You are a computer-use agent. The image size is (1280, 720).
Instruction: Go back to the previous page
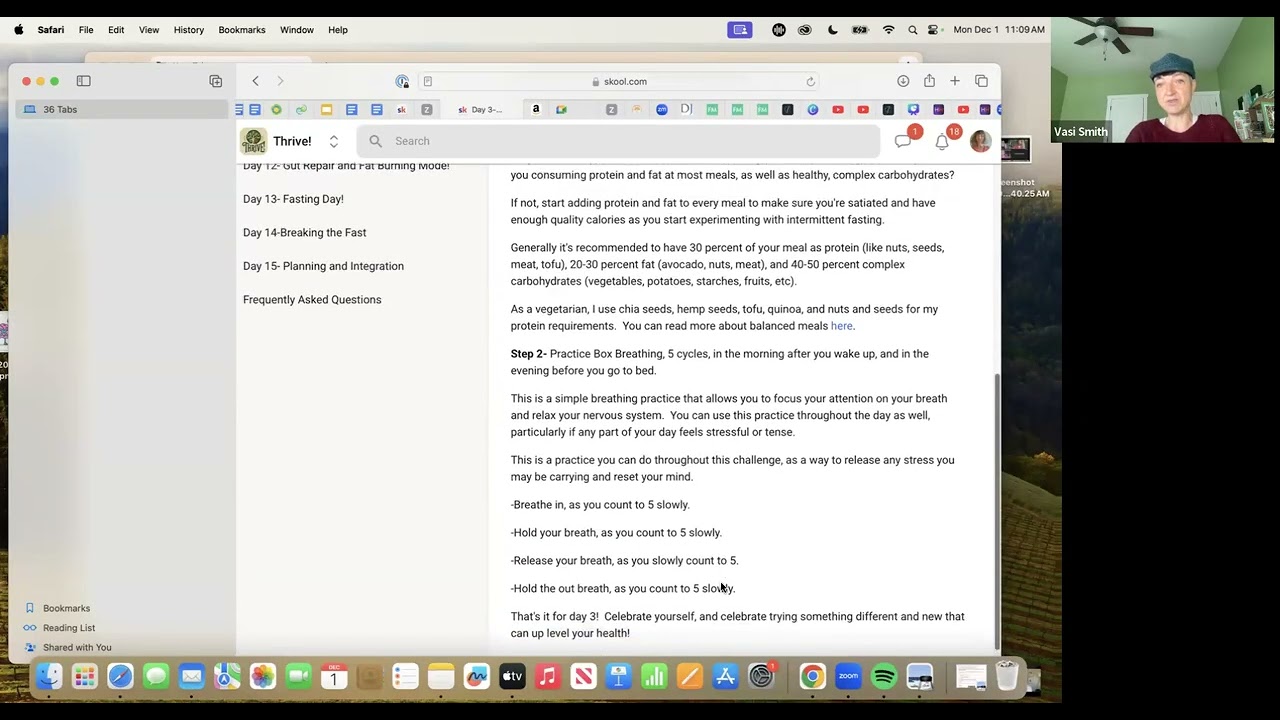[x=255, y=81]
